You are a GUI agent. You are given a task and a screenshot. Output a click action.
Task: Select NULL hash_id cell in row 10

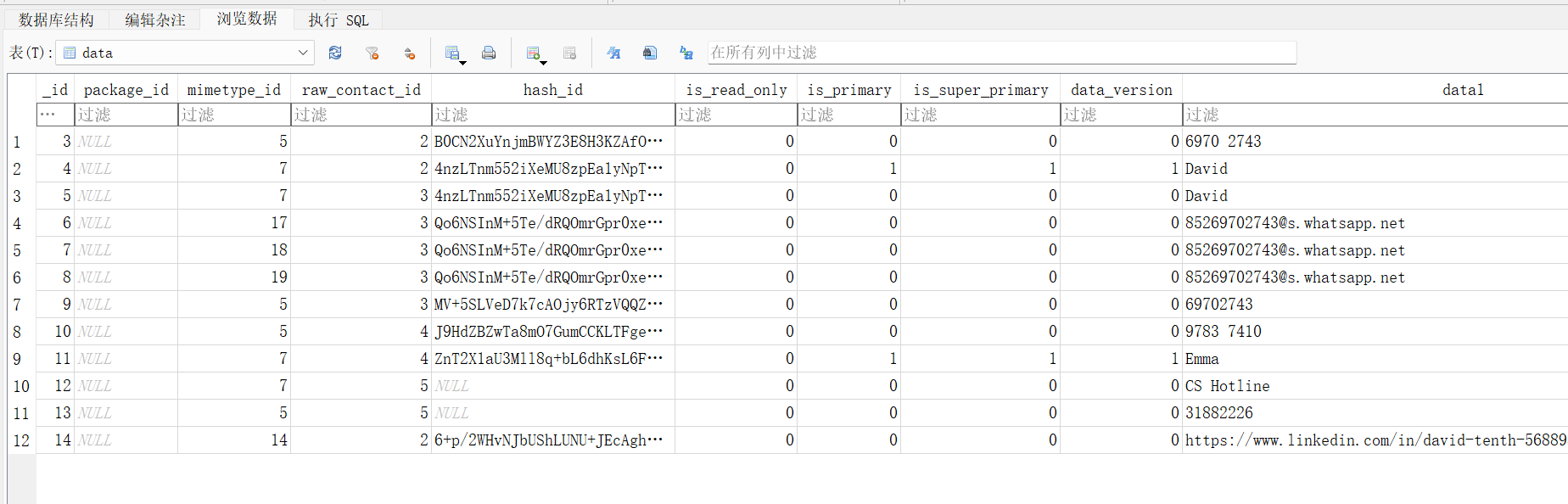point(553,386)
